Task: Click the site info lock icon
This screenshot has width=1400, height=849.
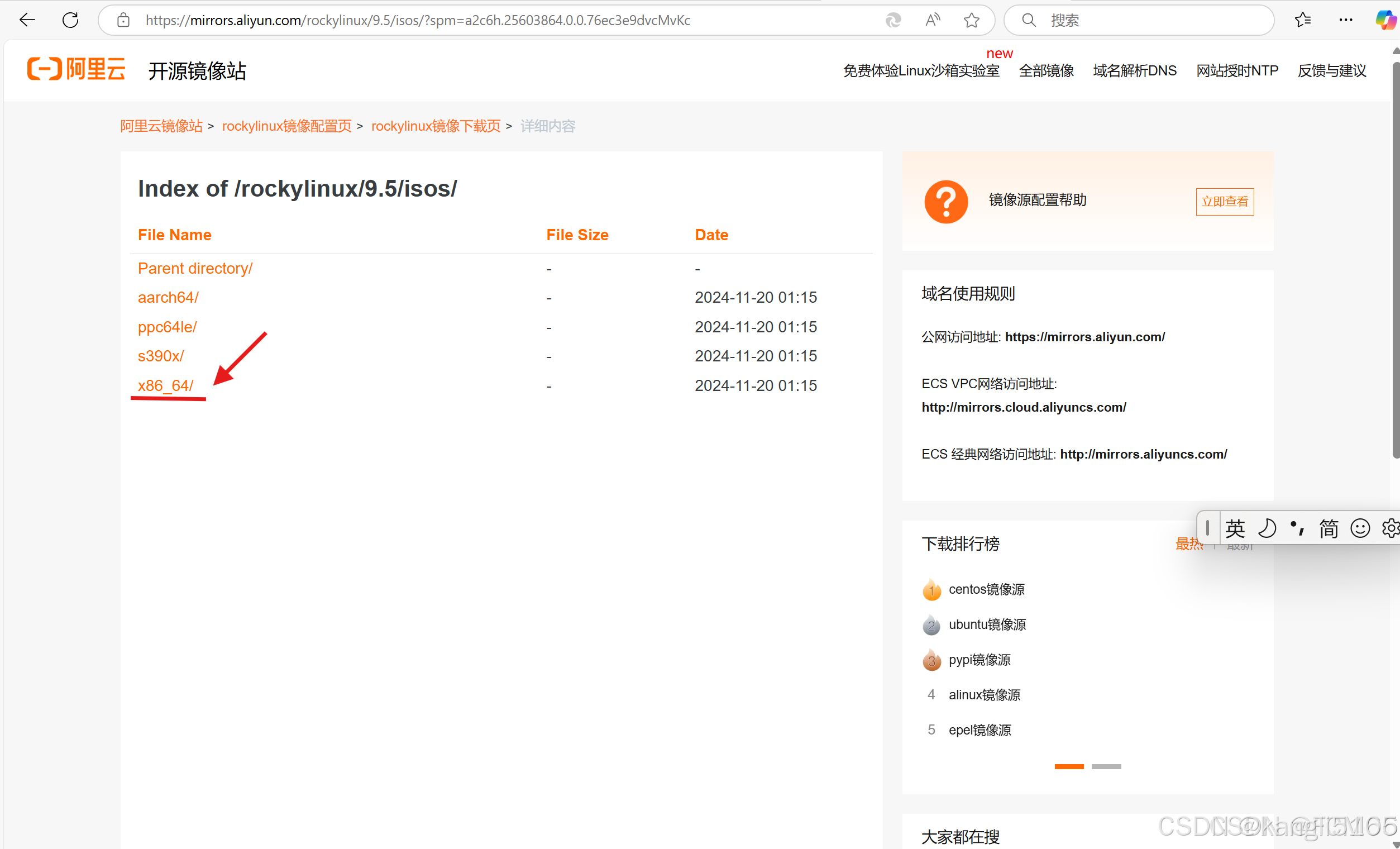Action: tap(123, 21)
